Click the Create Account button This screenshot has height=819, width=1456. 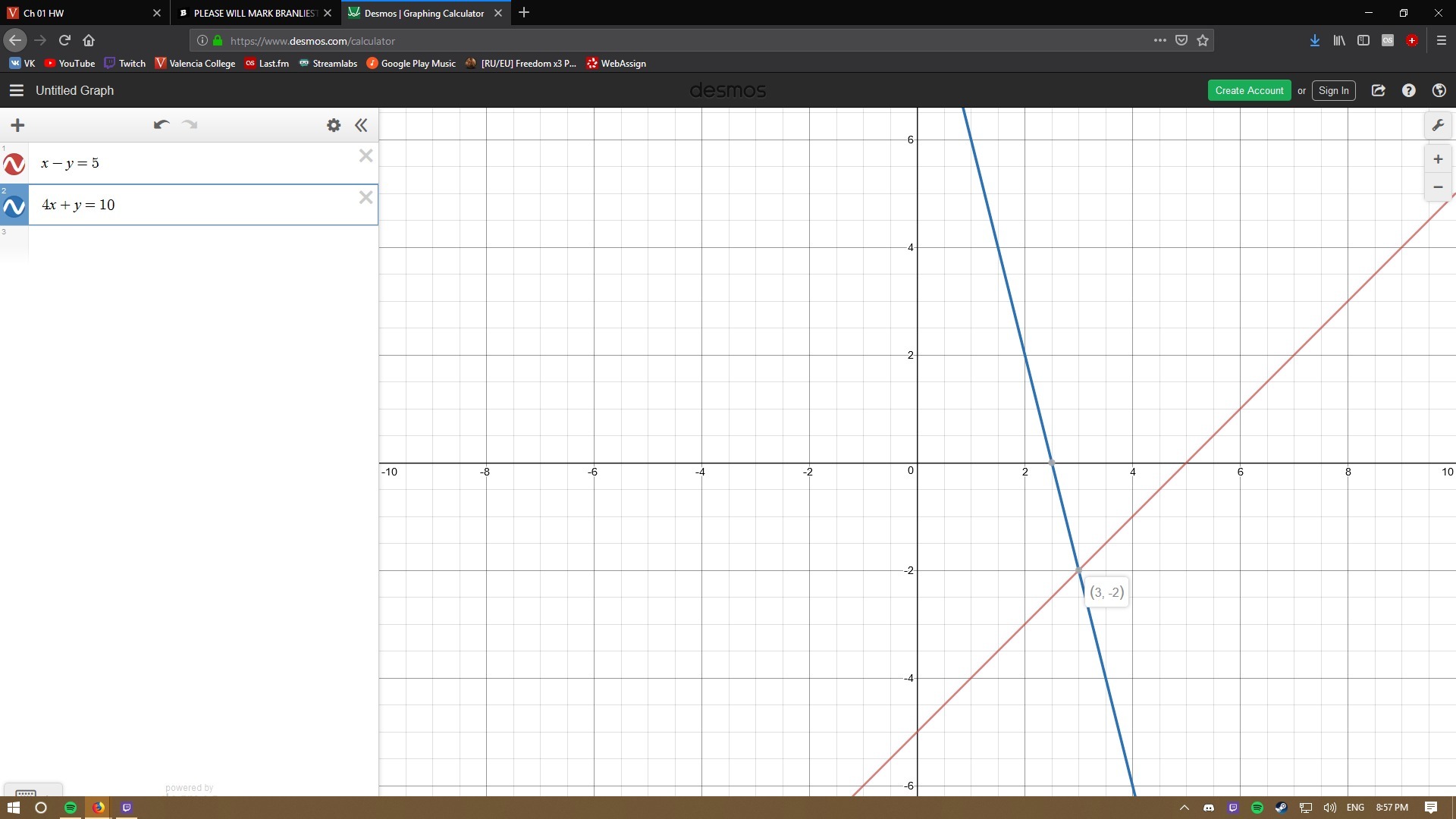tap(1248, 90)
